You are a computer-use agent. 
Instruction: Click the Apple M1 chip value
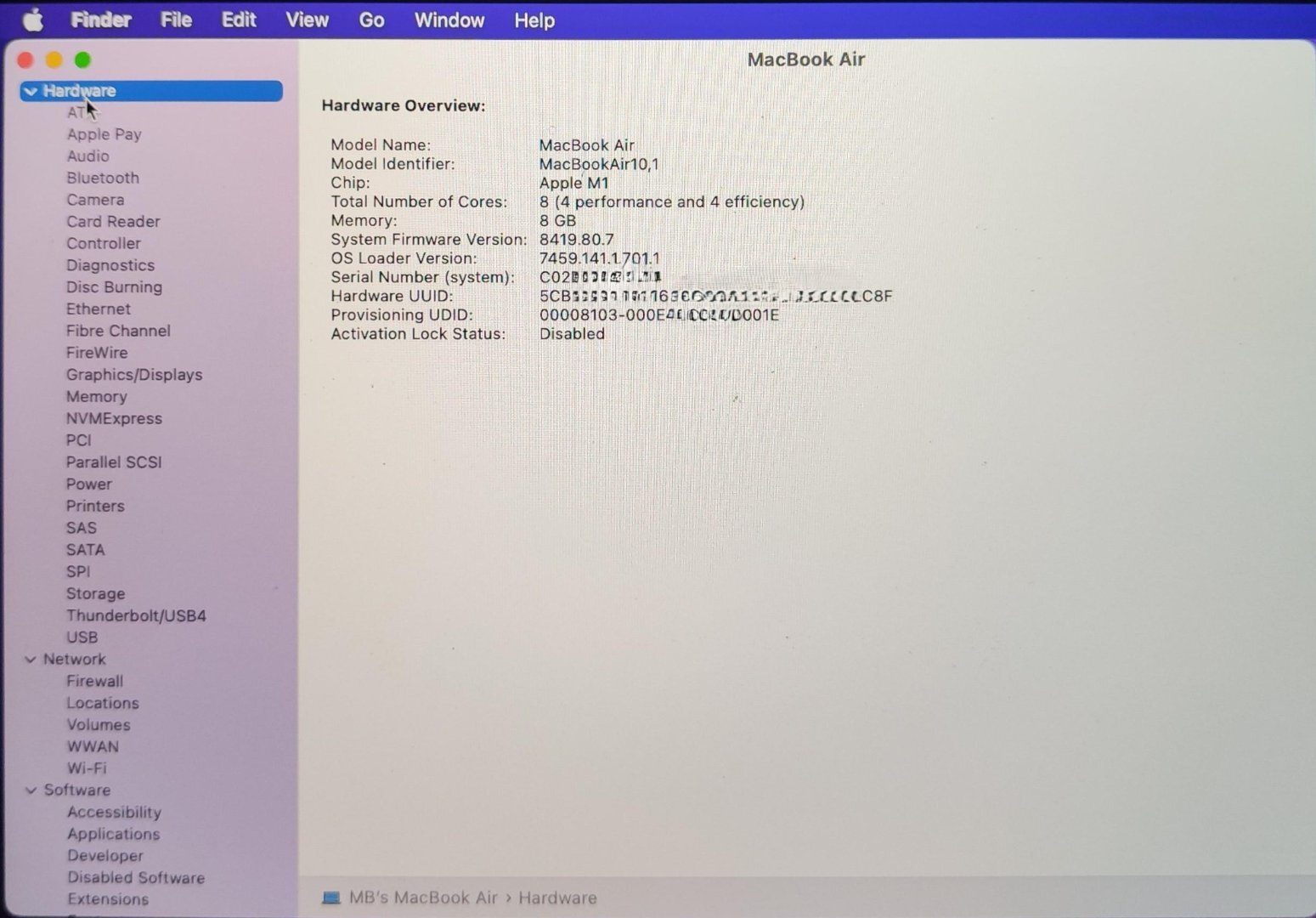(x=574, y=183)
